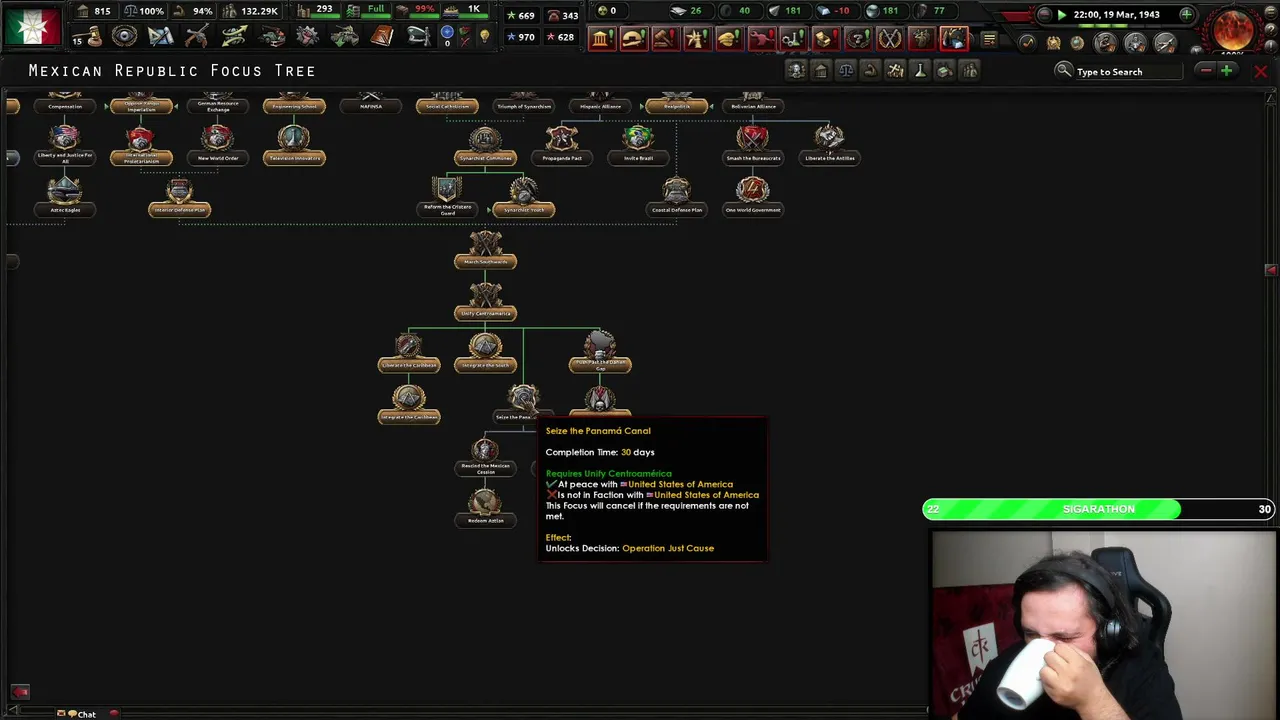Screen dimensions: 1280x720
Task: Toggle the political bust focus filter
Action: click(x=796, y=70)
